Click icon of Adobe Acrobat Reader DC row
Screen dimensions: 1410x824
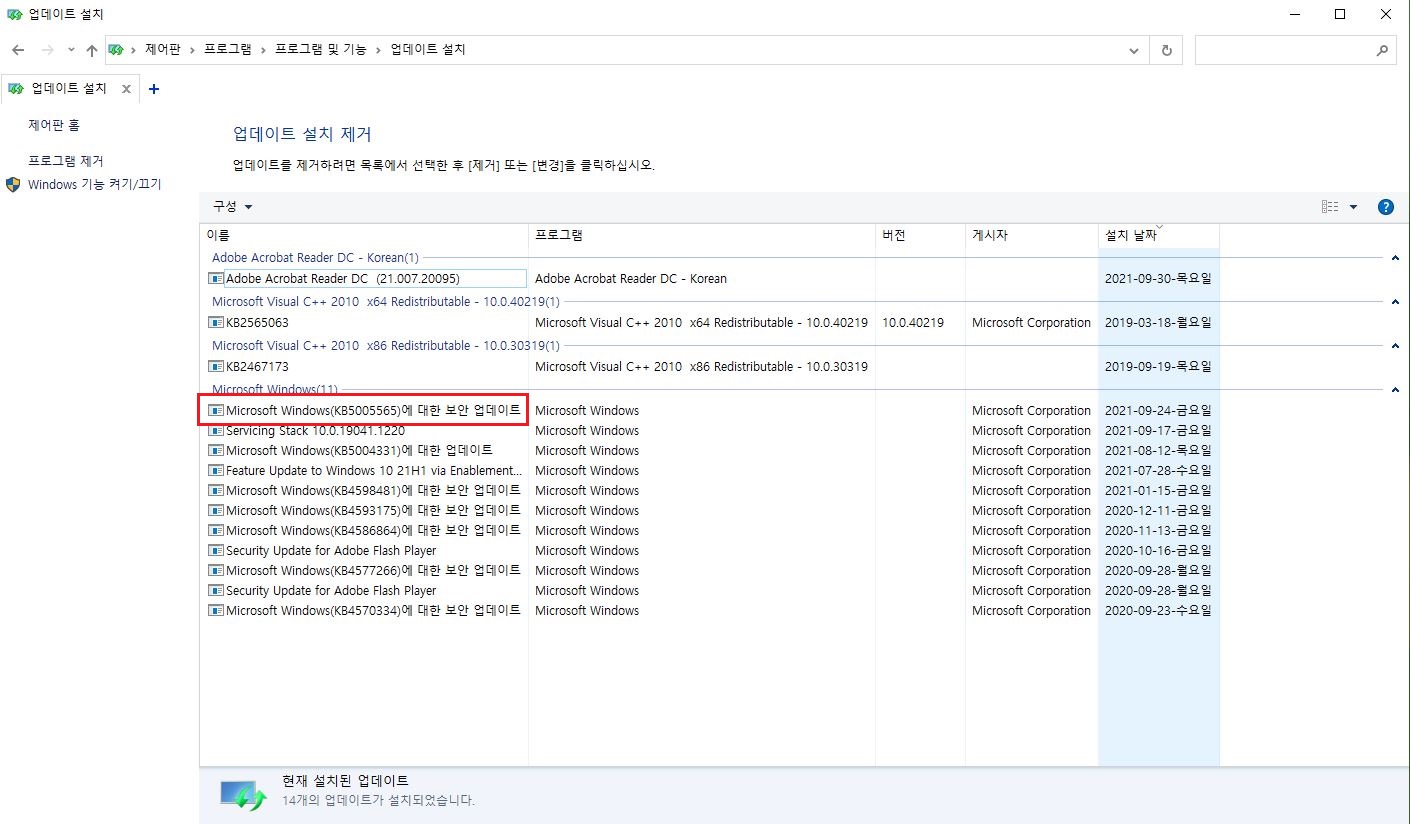click(216, 278)
